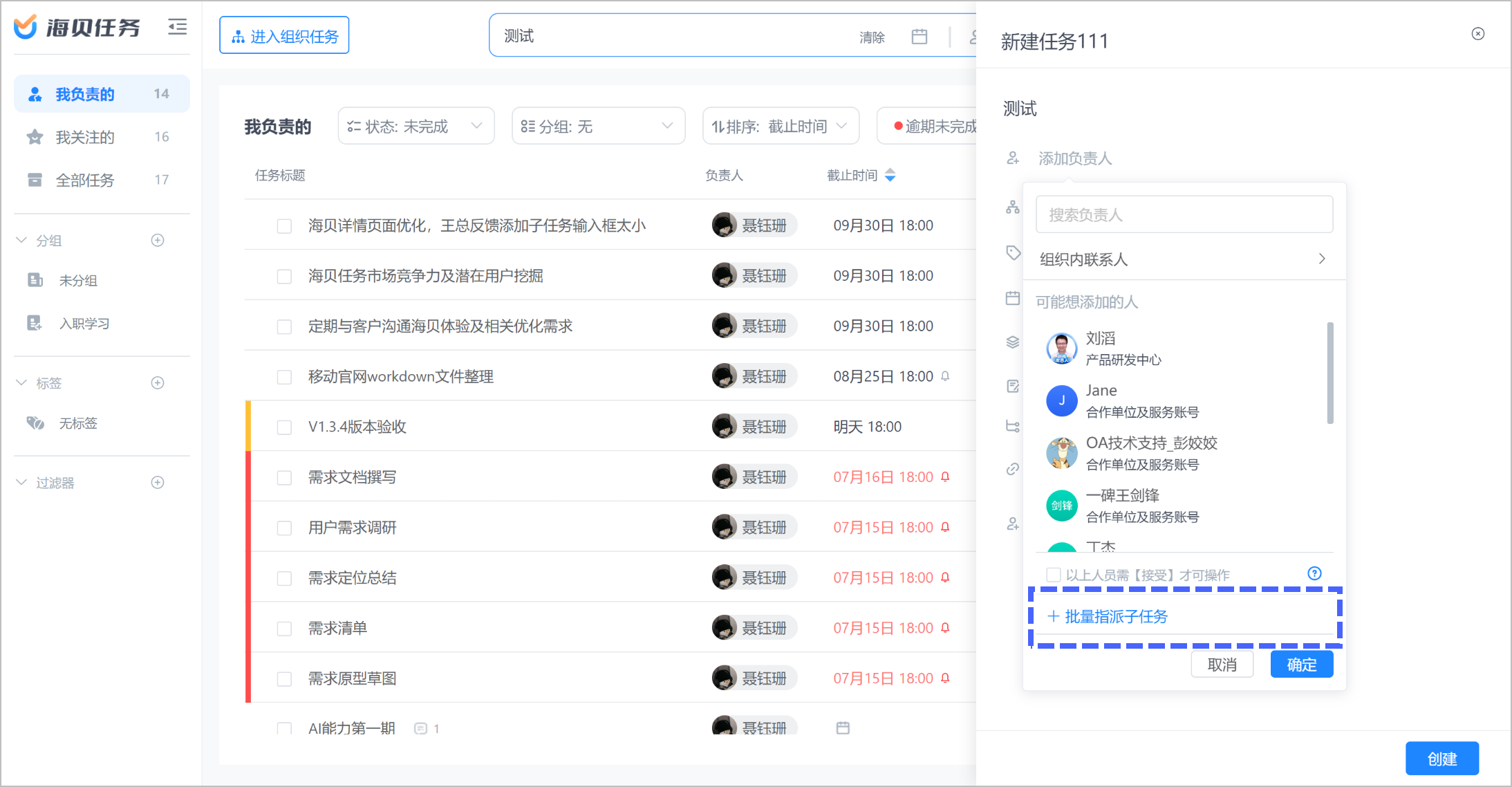Open the 需求清单 task

coord(337,628)
